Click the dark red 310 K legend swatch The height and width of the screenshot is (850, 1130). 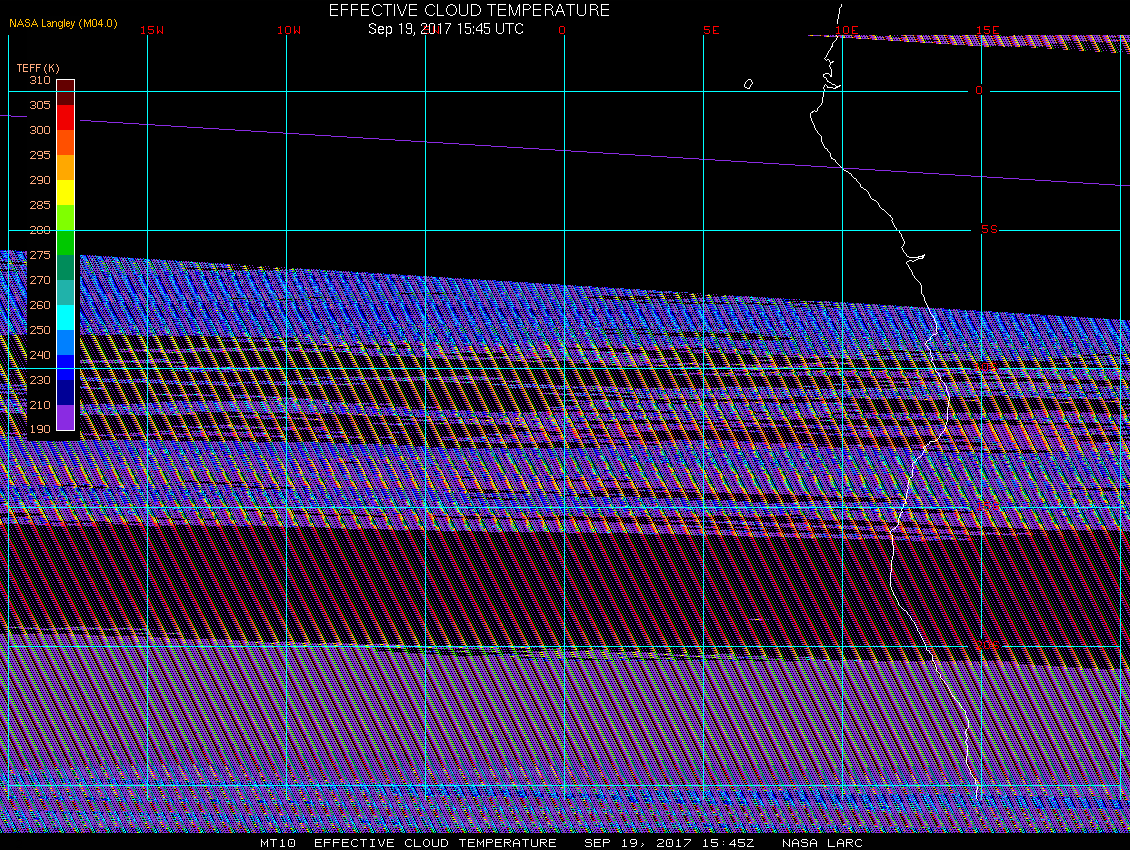(x=65, y=86)
